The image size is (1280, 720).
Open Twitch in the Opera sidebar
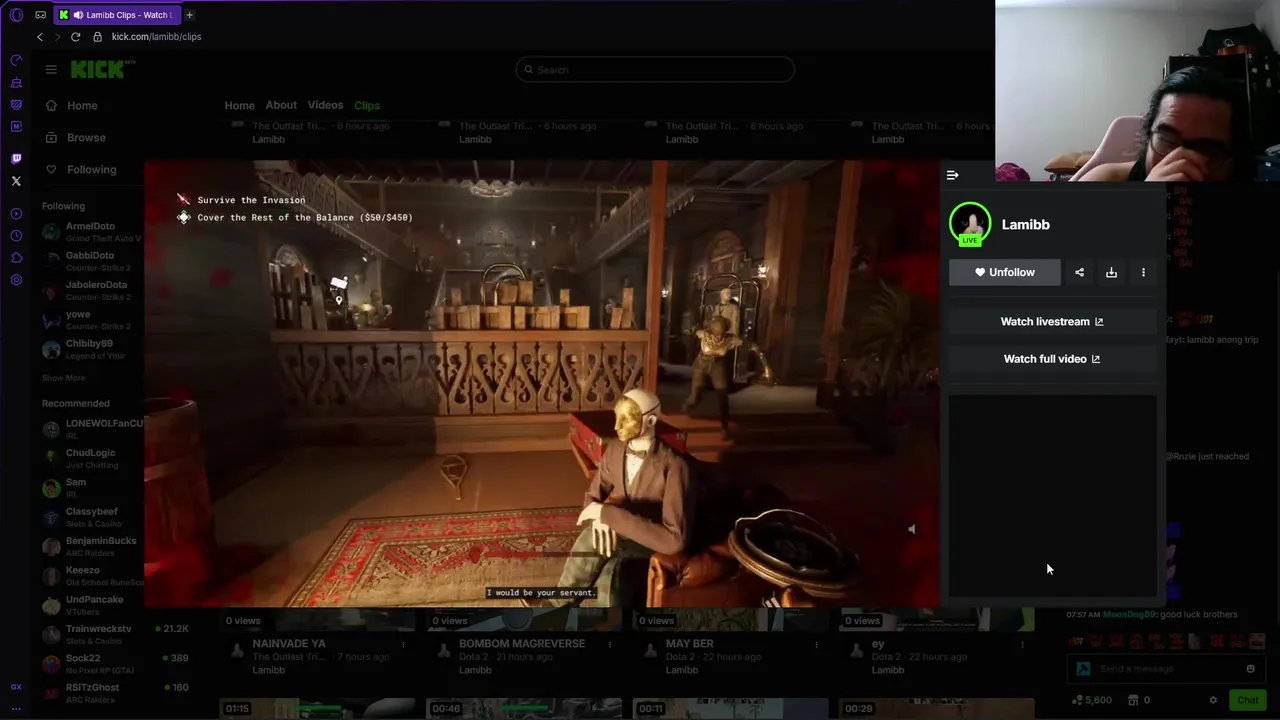pos(16,159)
